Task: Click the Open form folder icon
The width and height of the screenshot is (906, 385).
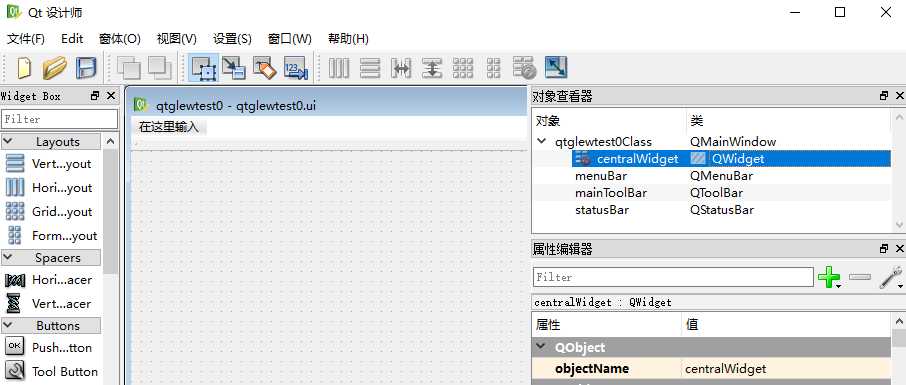Action: tap(55, 68)
